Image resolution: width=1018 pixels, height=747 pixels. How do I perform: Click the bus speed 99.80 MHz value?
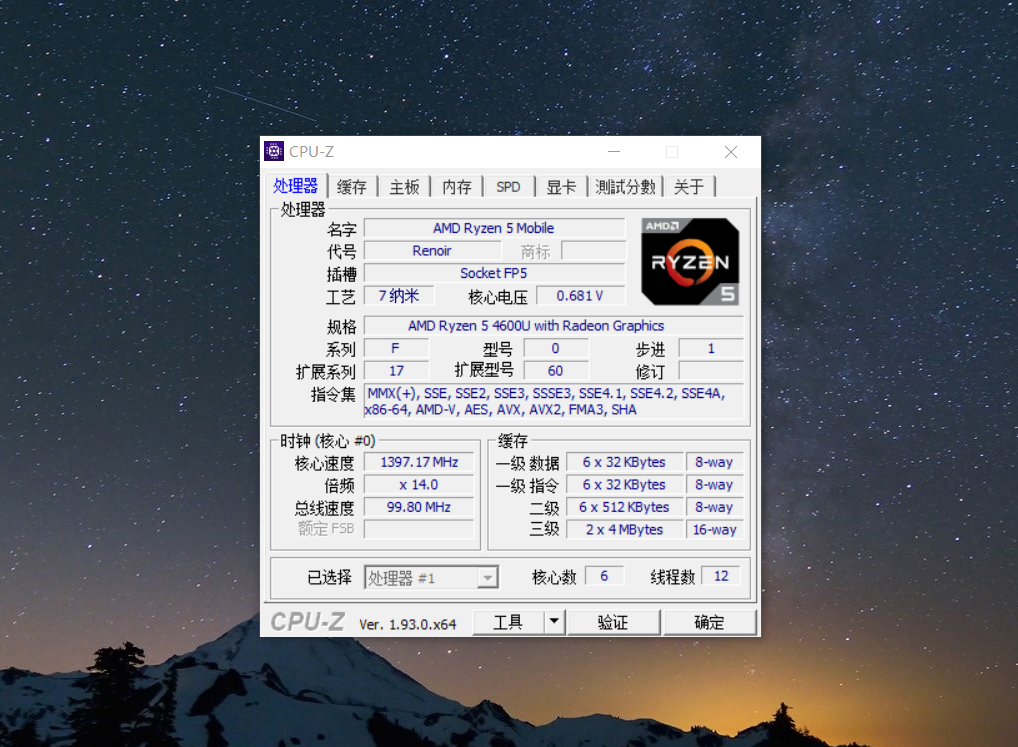coord(419,507)
